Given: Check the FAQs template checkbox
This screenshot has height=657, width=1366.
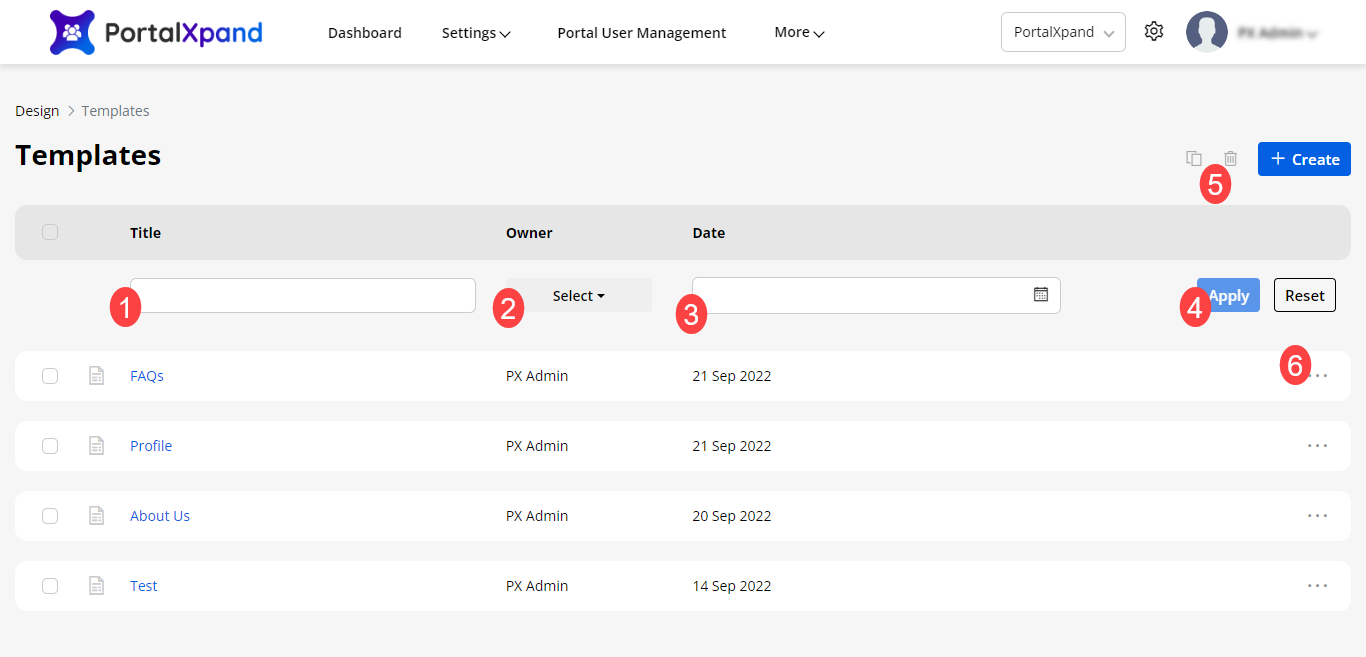Looking at the screenshot, I should [x=50, y=376].
